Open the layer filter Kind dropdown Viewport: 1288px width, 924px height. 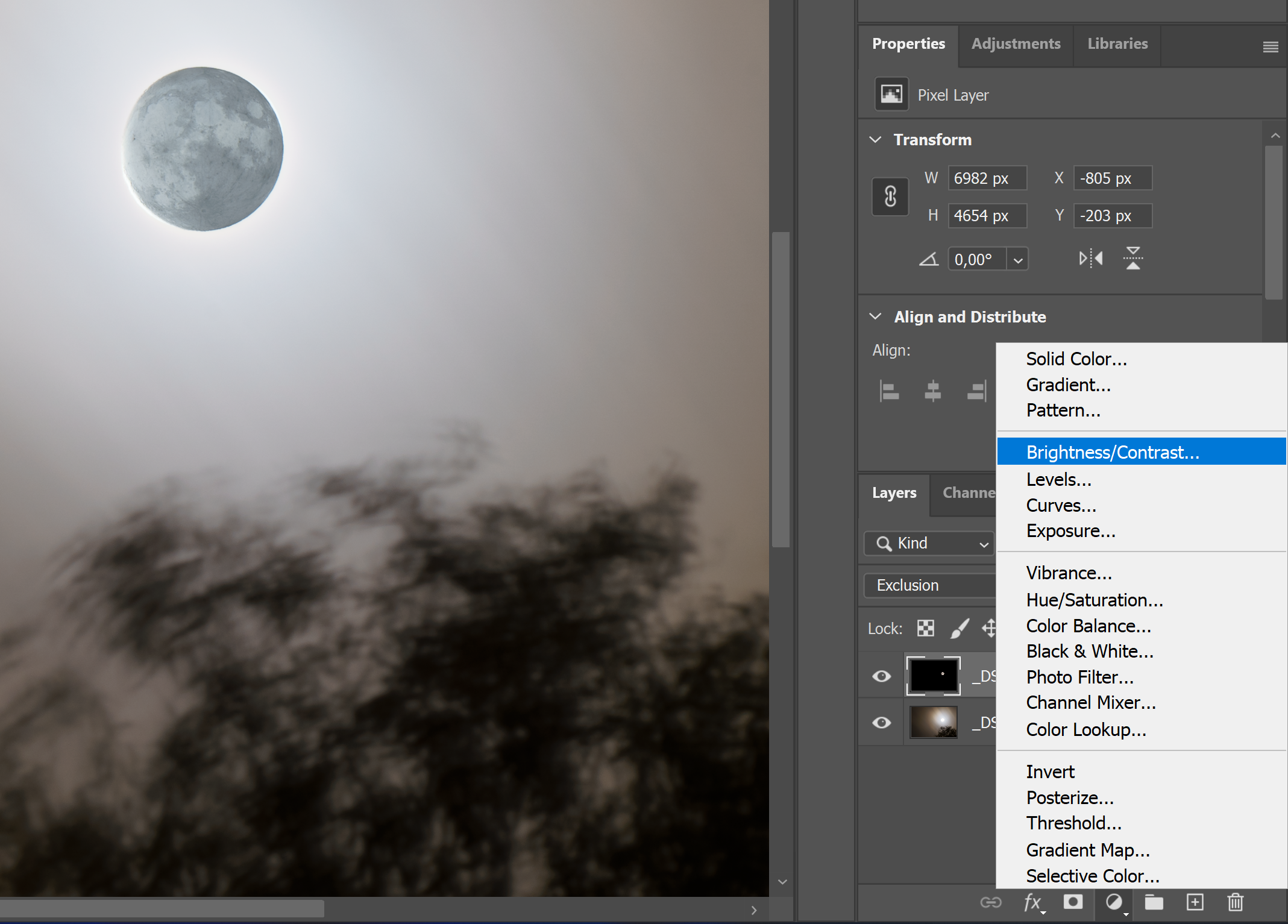928,543
